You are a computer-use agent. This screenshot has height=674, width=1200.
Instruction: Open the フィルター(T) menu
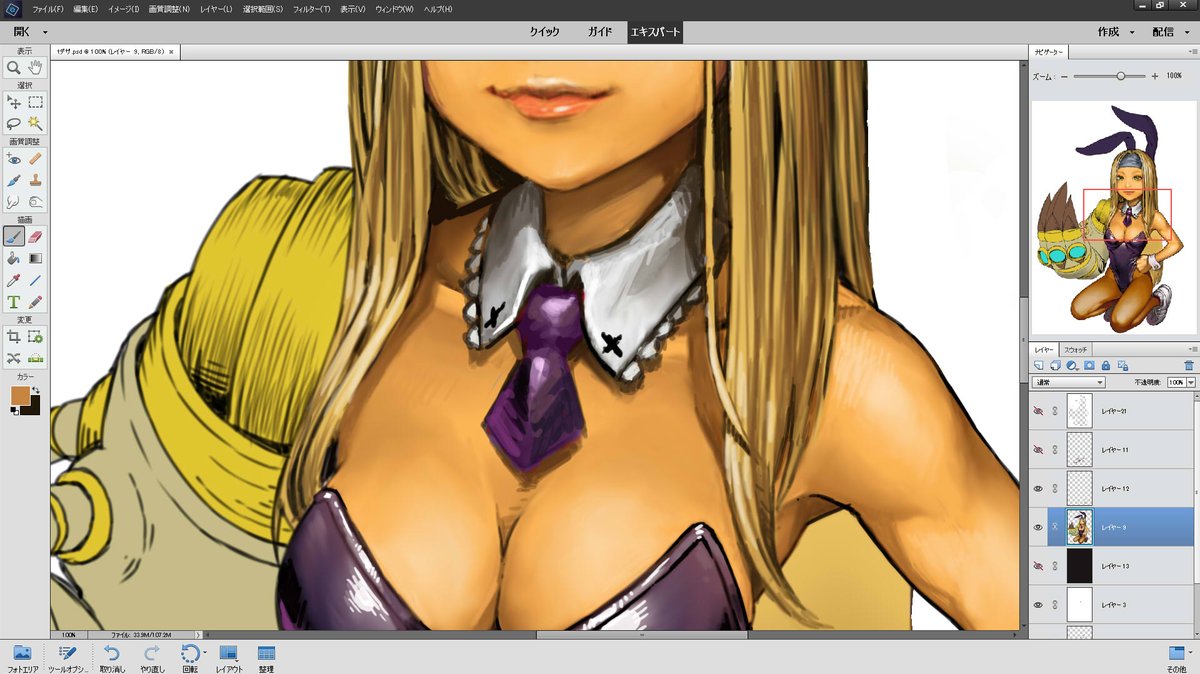[x=311, y=9]
